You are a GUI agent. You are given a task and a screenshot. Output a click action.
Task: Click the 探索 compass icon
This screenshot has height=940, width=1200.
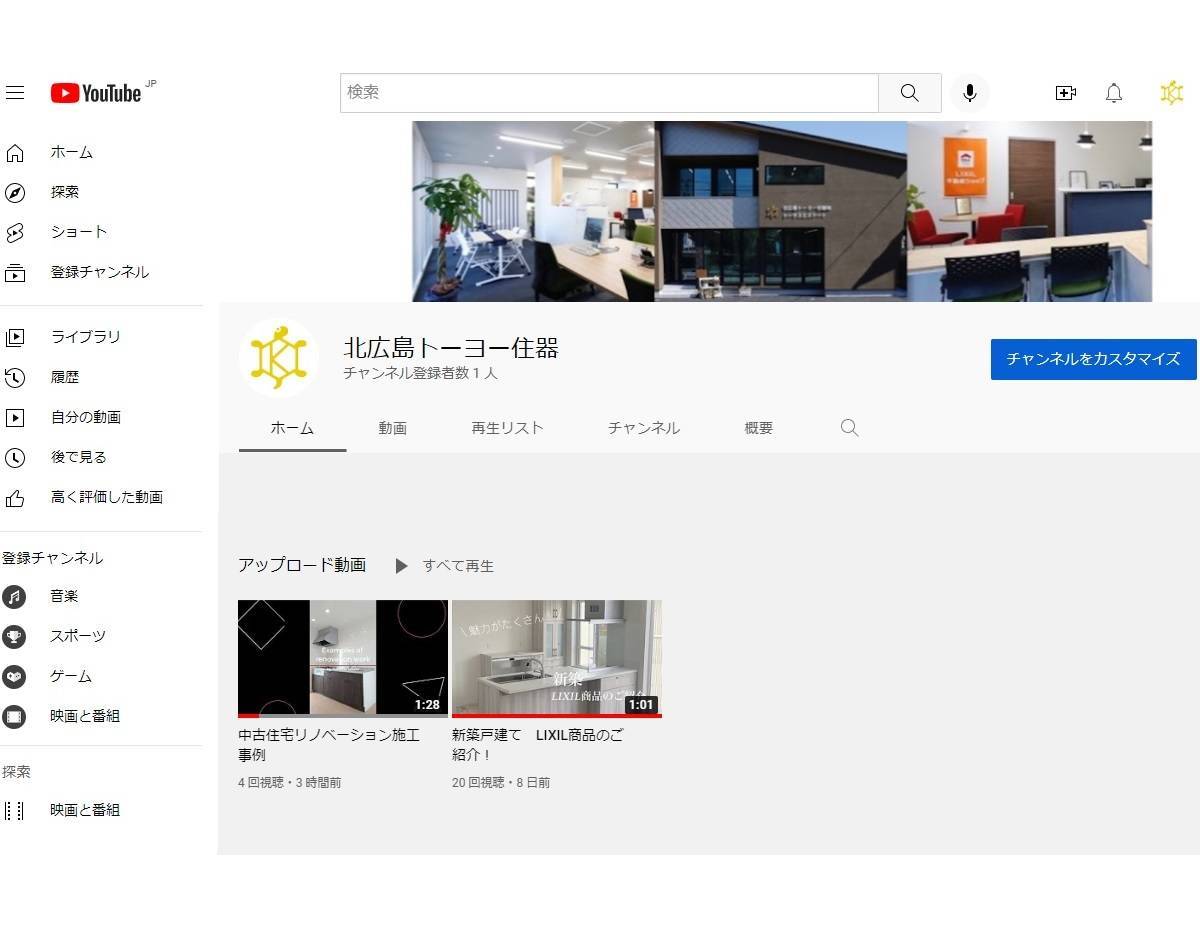point(15,192)
